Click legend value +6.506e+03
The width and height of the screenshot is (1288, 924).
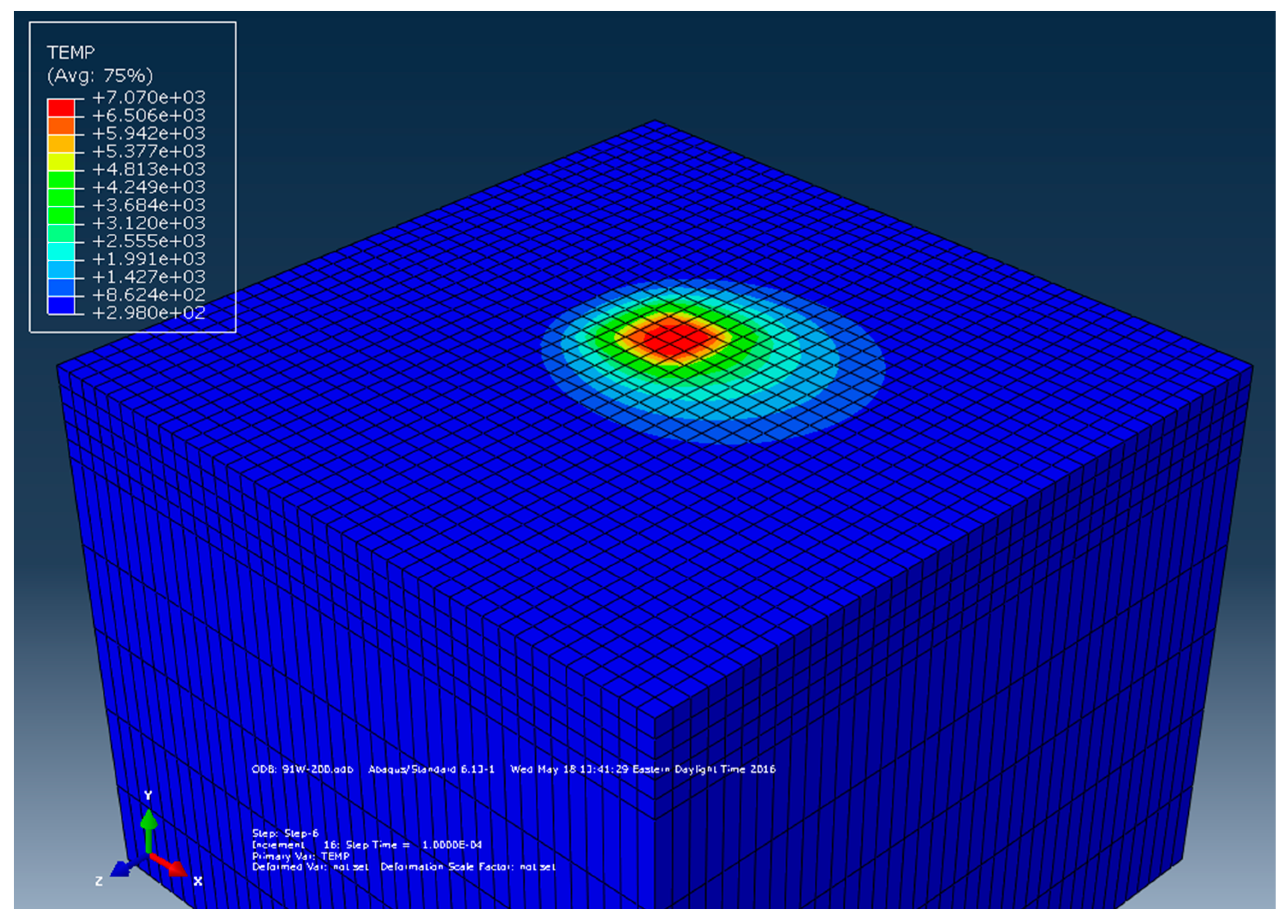[x=149, y=115]
